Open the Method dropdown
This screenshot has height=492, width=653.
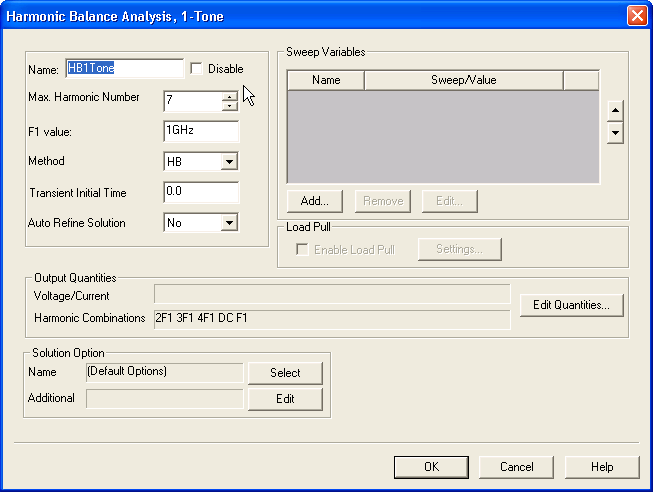tap(229, 162)
